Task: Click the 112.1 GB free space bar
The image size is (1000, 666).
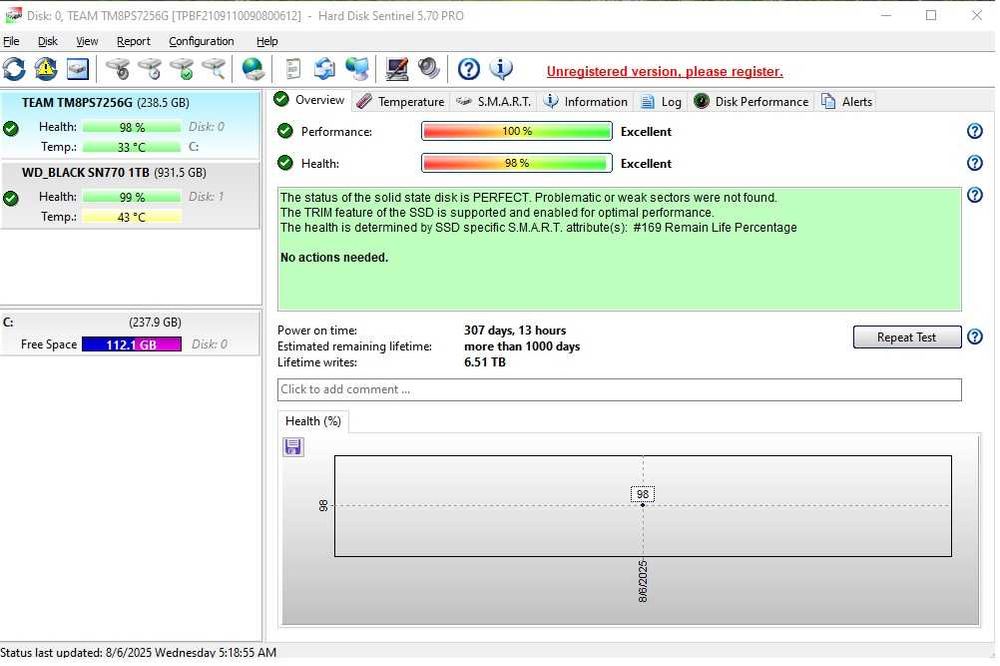Action: [131, 344]
